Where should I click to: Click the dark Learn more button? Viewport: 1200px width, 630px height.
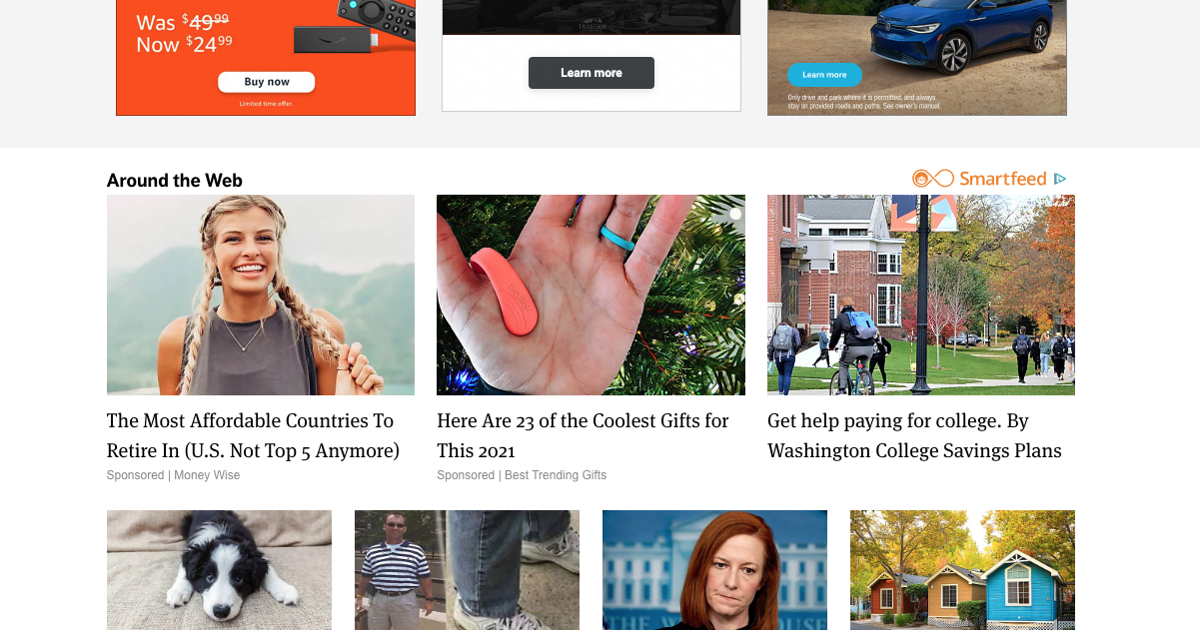(591, 73)
